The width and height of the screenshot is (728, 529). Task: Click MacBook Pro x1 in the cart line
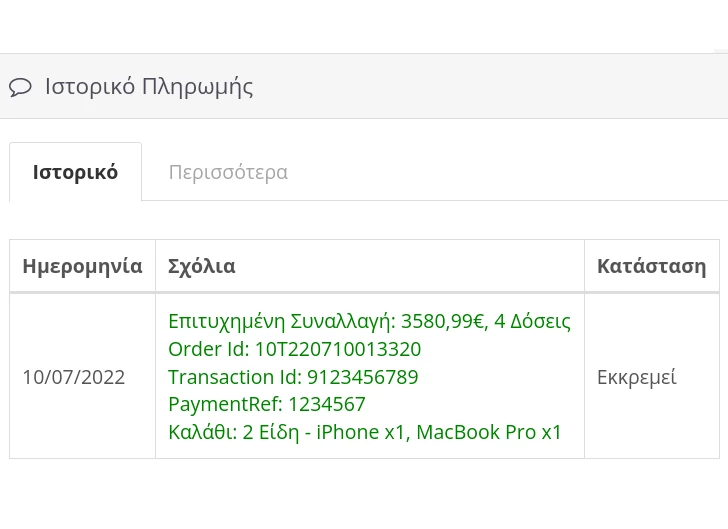[489, 432]
